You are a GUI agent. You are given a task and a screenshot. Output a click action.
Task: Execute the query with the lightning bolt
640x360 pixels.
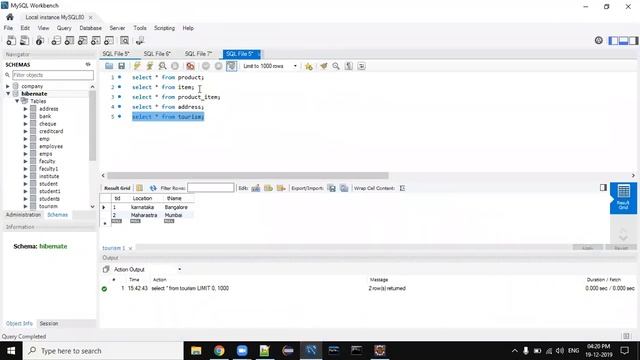click(137, 66)
